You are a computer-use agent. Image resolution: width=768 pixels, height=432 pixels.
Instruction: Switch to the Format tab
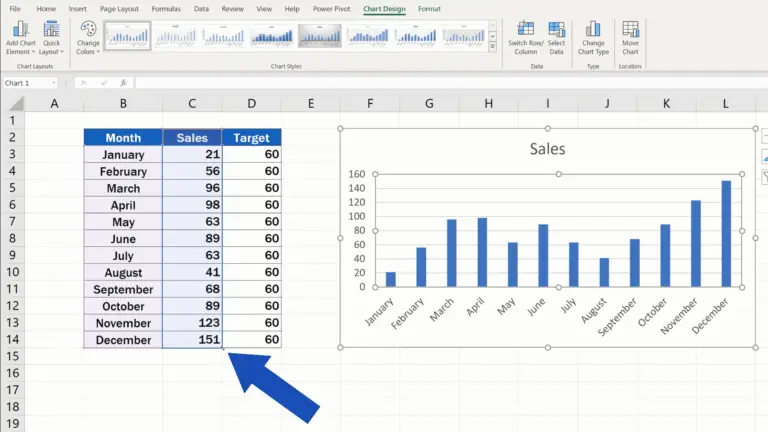[x=429, y=8]
